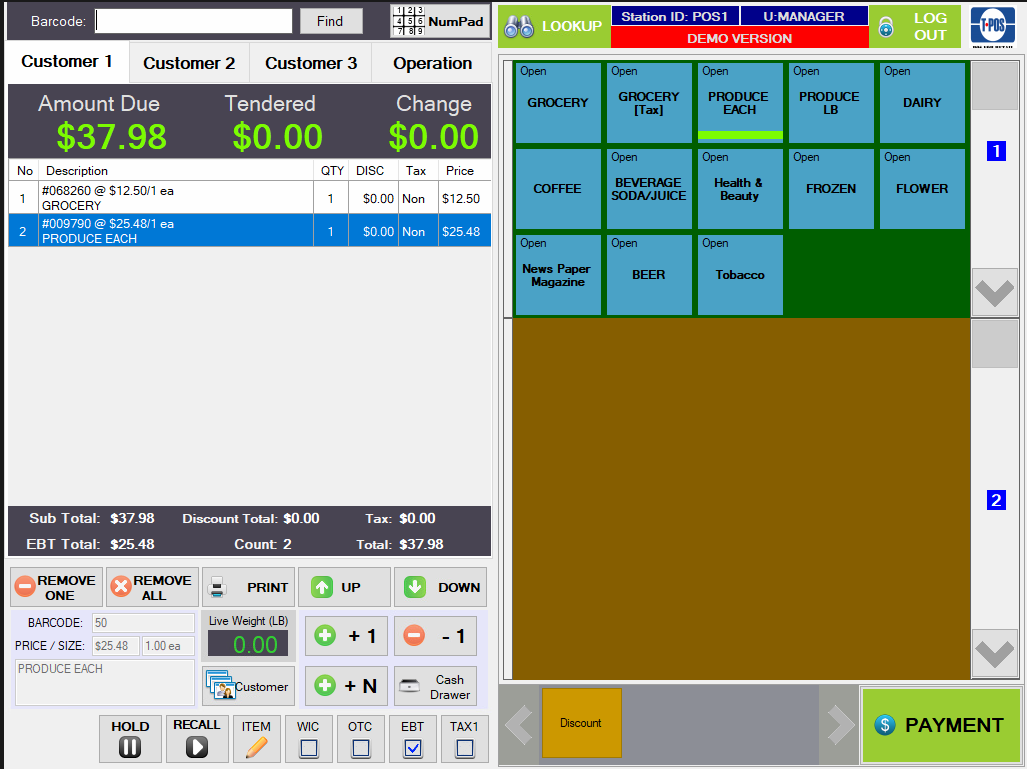Click REMOVE ALL button
The height and width of the screenshot is (769, 1027).
(x=152, y=587)
